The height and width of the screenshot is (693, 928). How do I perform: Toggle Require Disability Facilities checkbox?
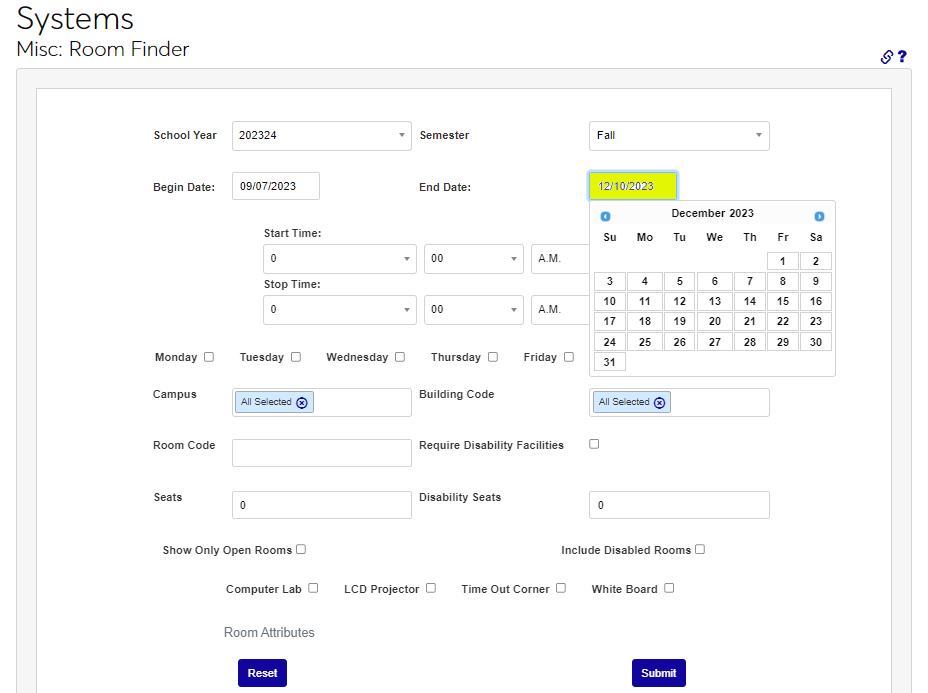point(594,444)
